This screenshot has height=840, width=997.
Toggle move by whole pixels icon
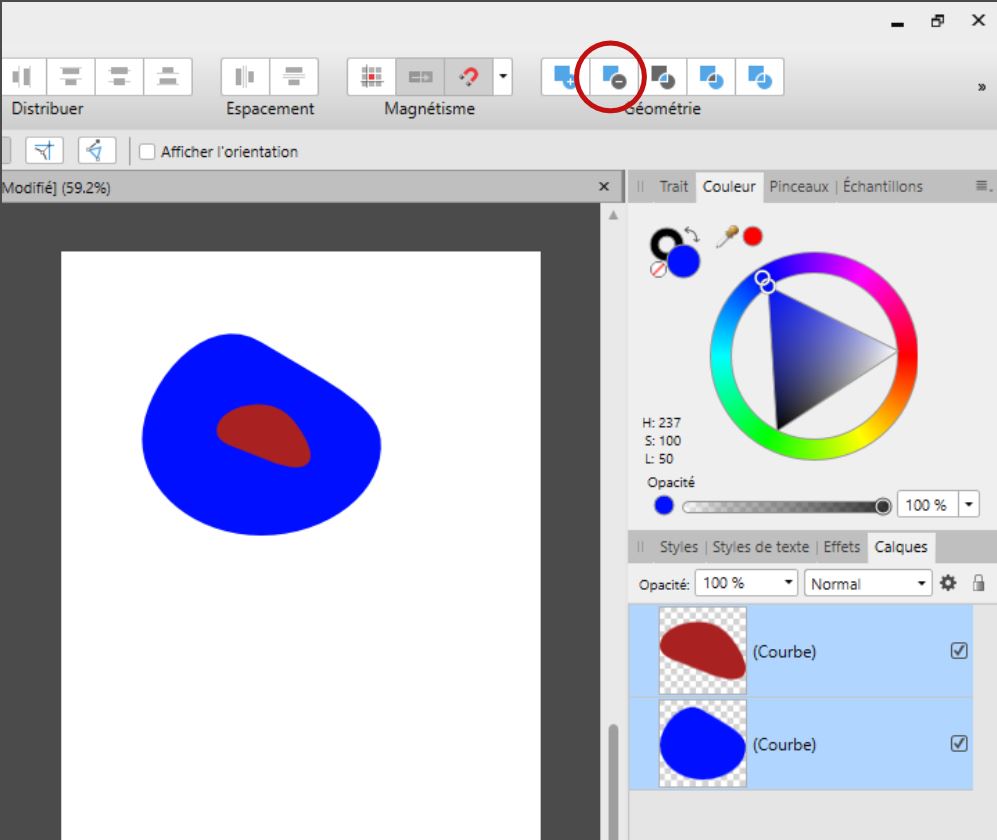(420, 77)
